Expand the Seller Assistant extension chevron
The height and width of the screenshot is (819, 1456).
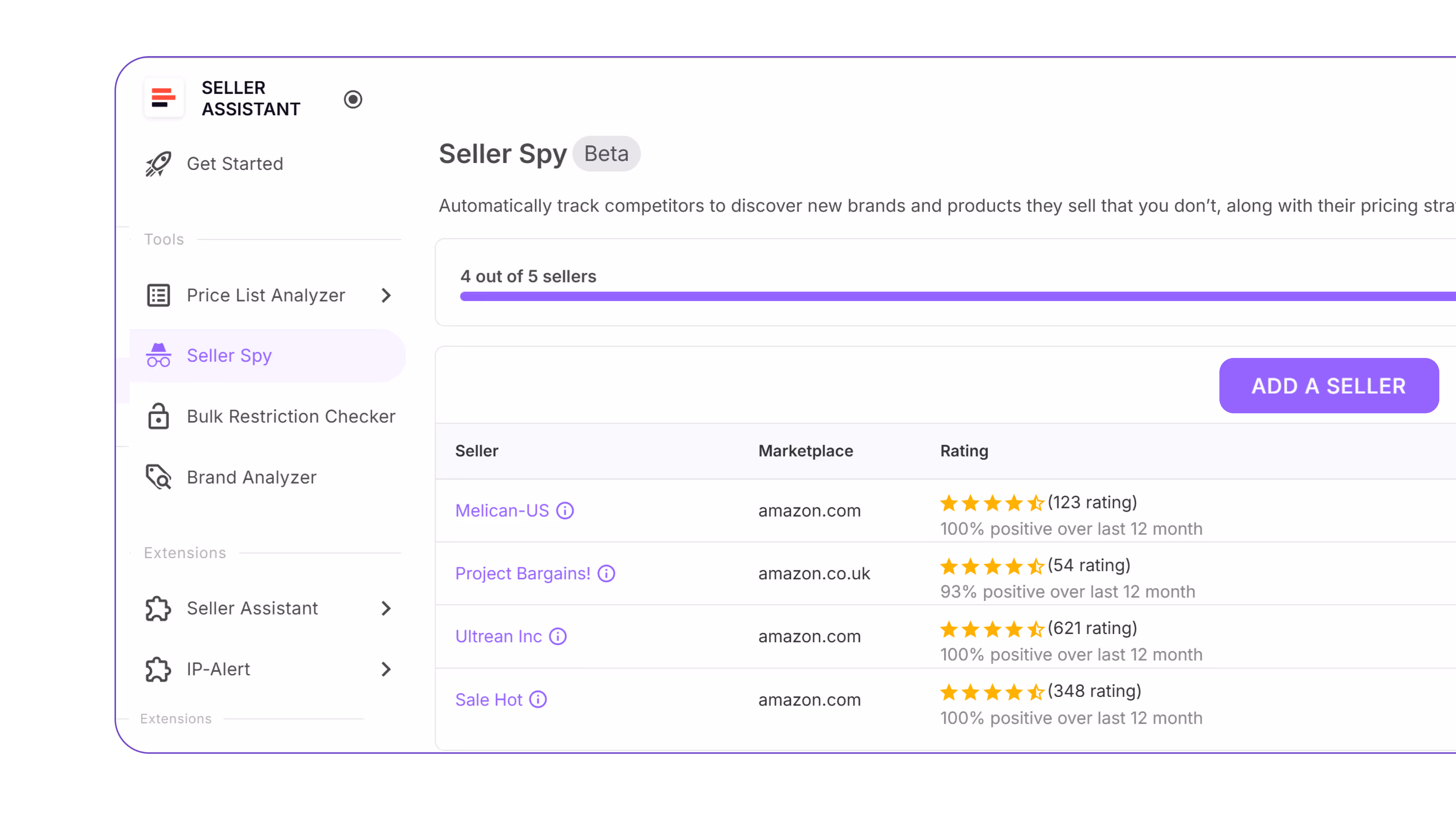pyautogui.click(x=386, y=608)
